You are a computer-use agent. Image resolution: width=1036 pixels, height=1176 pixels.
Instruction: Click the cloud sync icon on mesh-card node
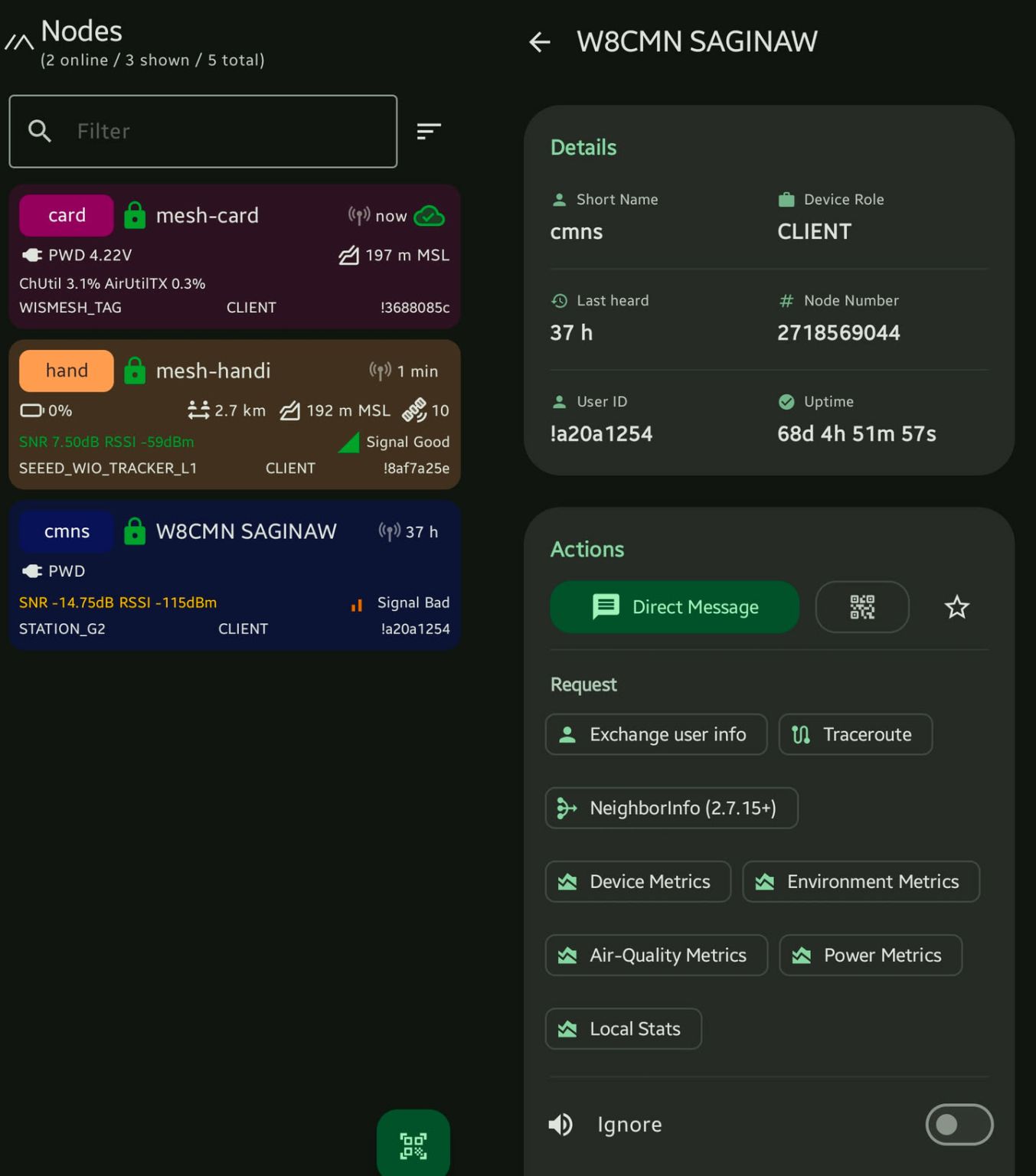(430, 217)
